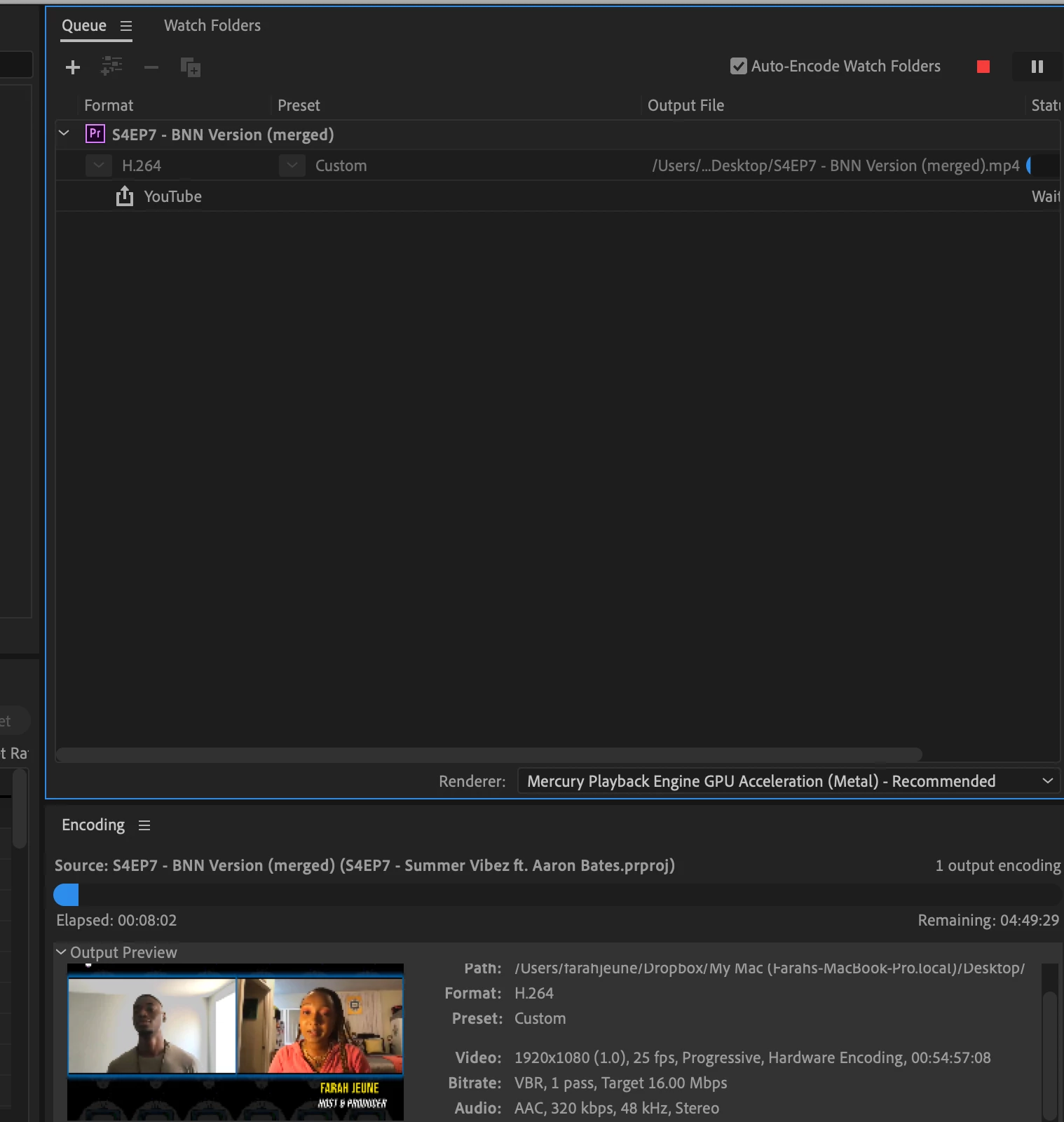This screenshot has height=1122, width=1064.
Task: Click the Add Source plus icon
Action: 73,67
